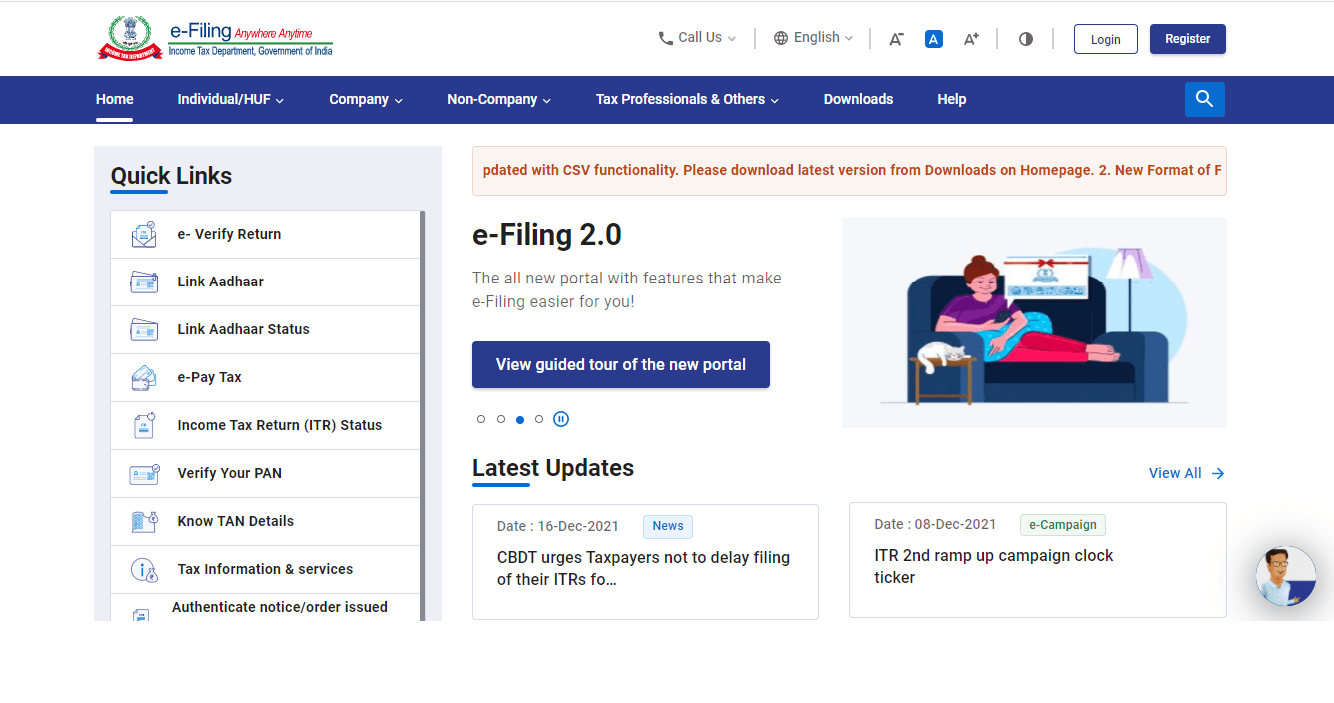Open the Link Aadhaar quick link
The height and width of the screenshot is (703, 1334).
[266, 282]
